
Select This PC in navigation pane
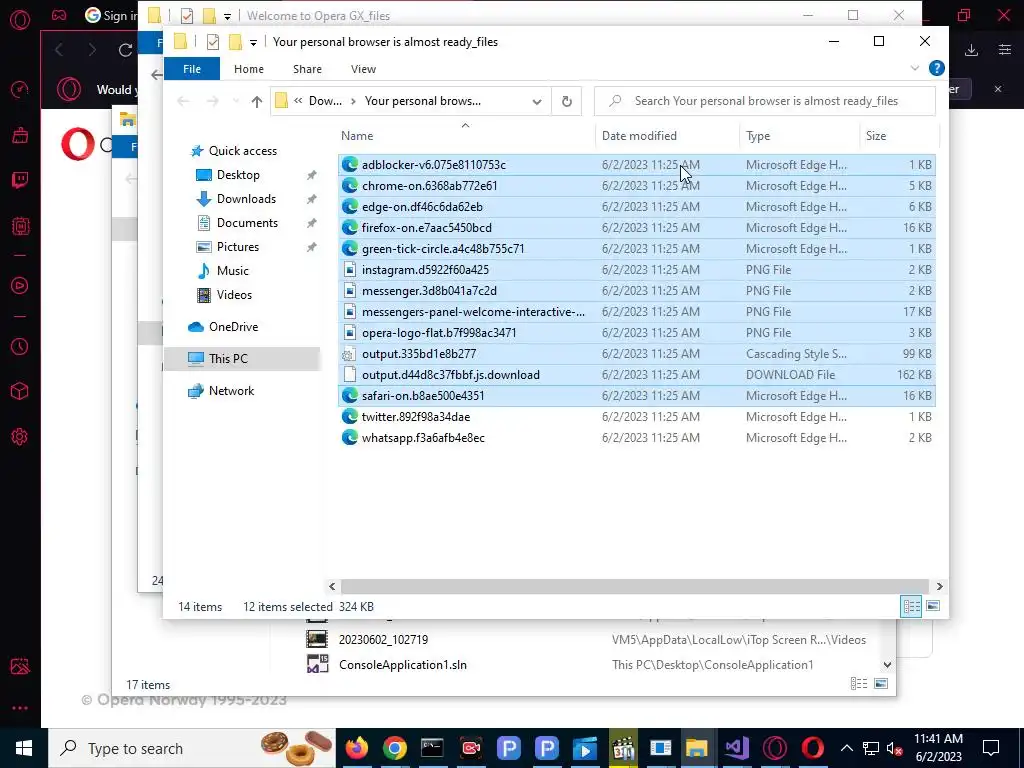click(x=217, y=359)
